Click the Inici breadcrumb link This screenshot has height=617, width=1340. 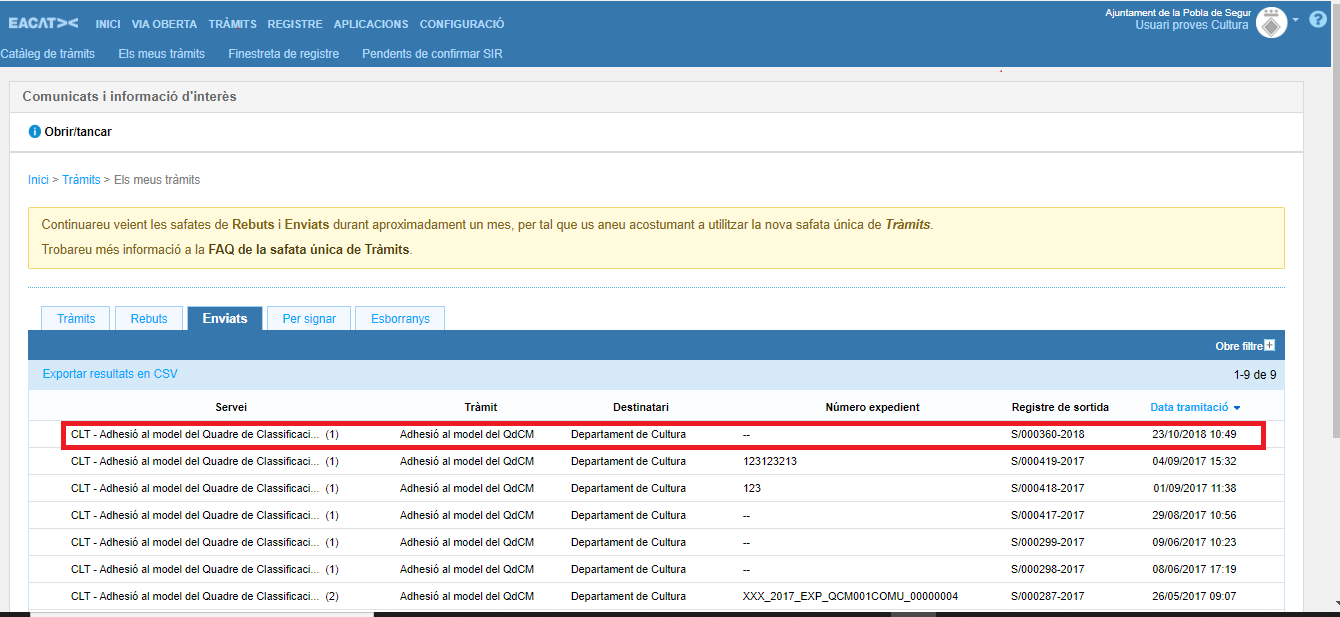pyautogui.click(x=38, y=180)
